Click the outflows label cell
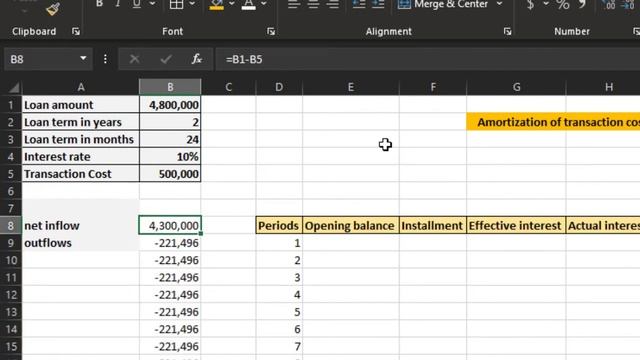Viewport: 640px width, 360px height. pos(81,243)
